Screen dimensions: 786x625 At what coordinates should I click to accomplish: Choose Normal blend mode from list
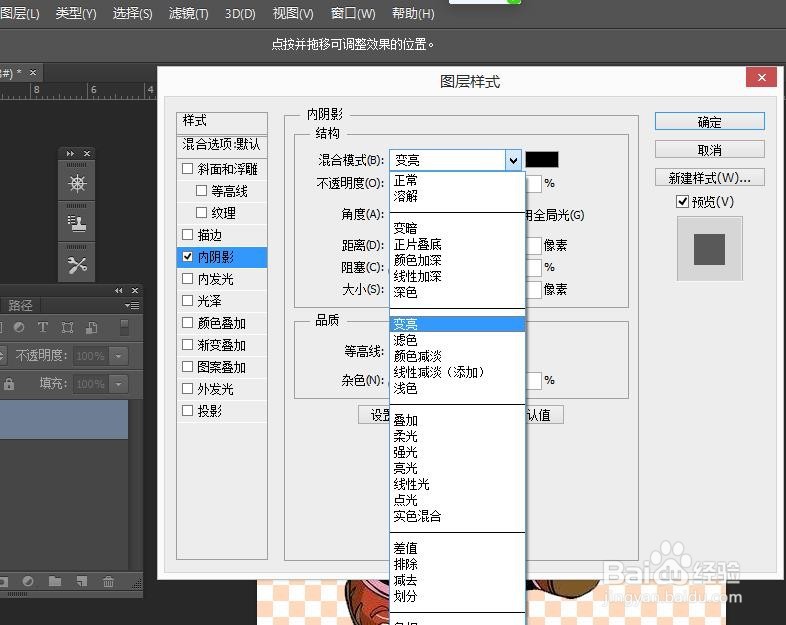[457, 180]
